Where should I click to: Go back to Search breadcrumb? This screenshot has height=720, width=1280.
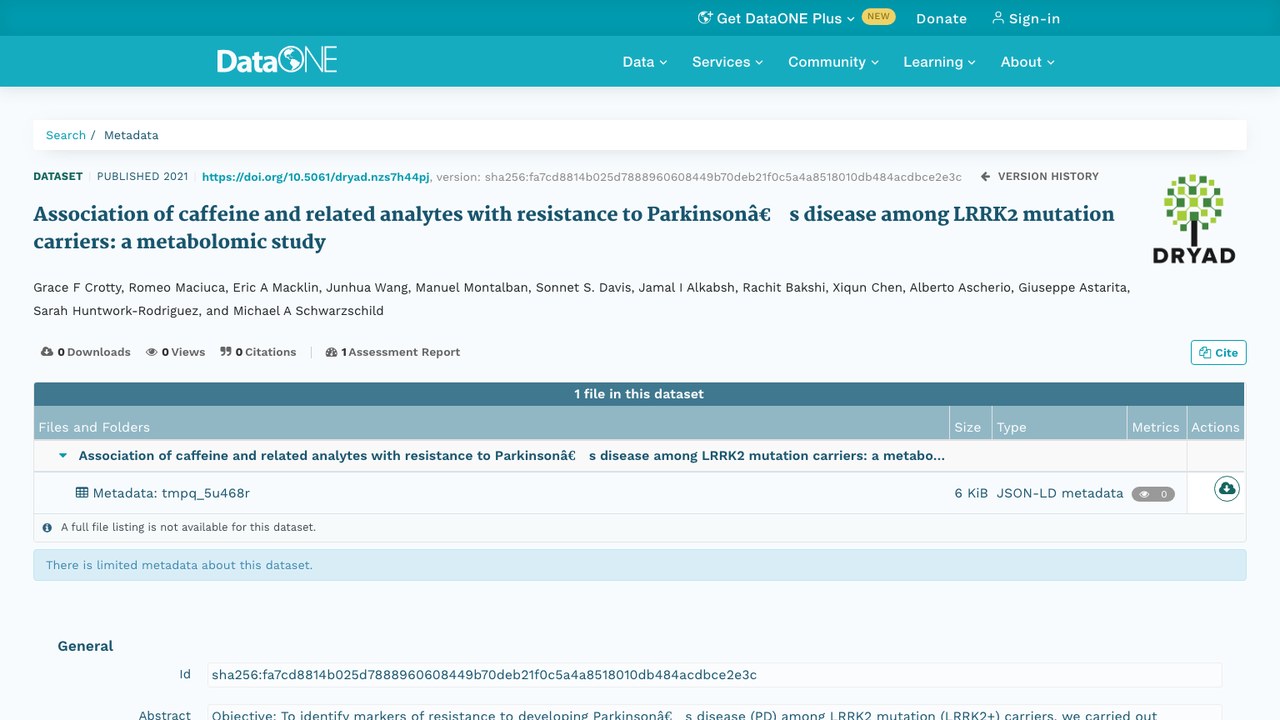point(66,135)
